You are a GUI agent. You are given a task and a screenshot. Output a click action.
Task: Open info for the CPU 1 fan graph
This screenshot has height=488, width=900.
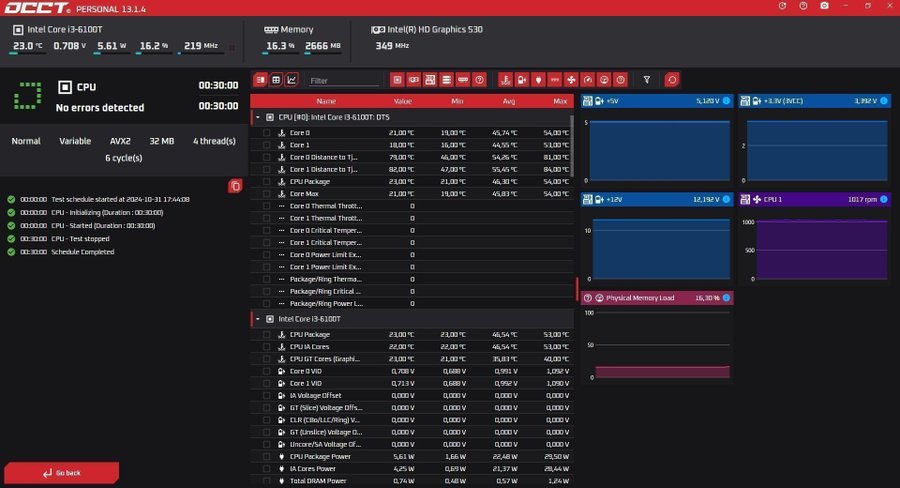pyautogui.click(x=884, y=199)
